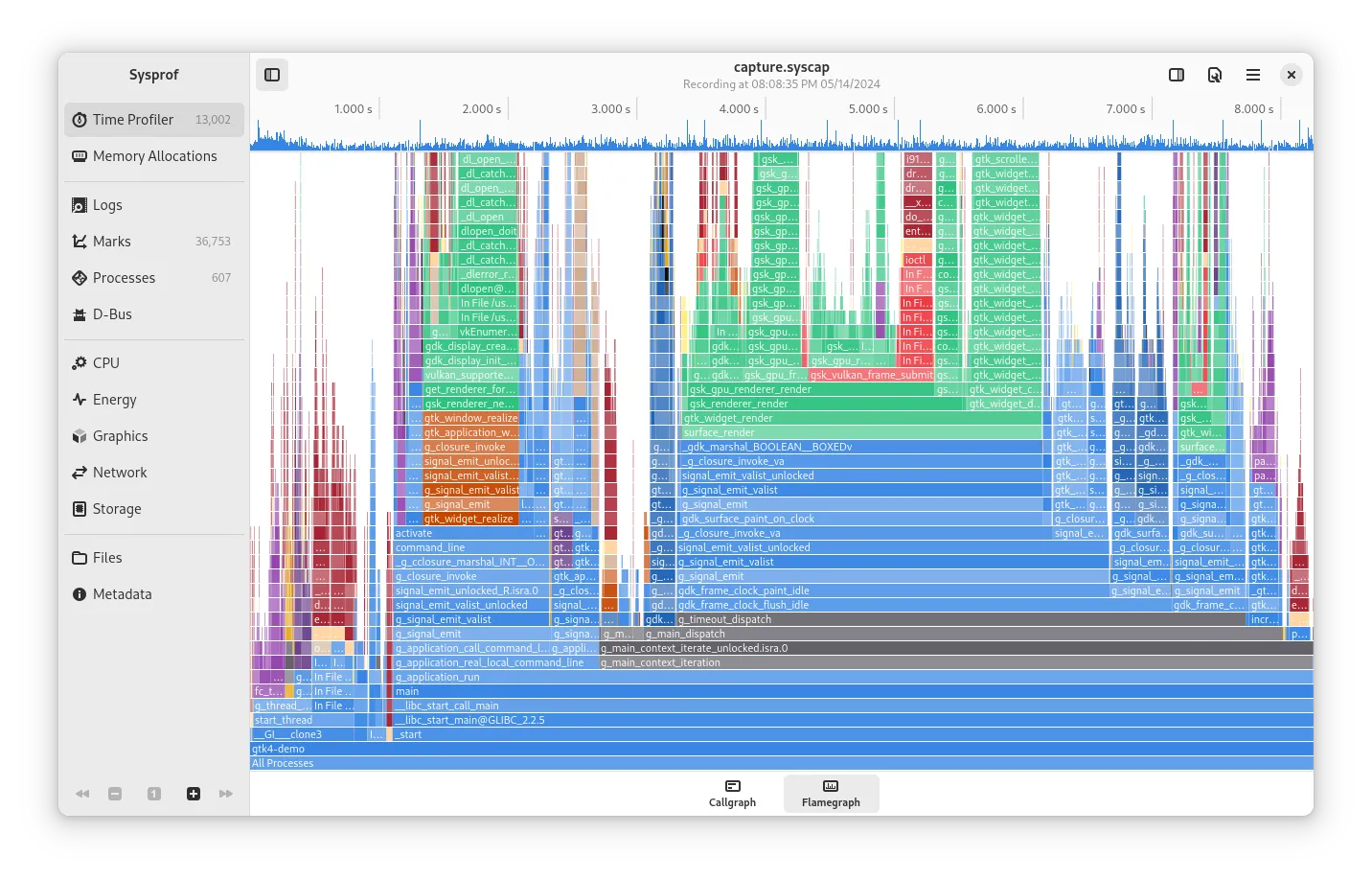
Task: Open the Memory Allocations view
Action: [x=153, y=155]
